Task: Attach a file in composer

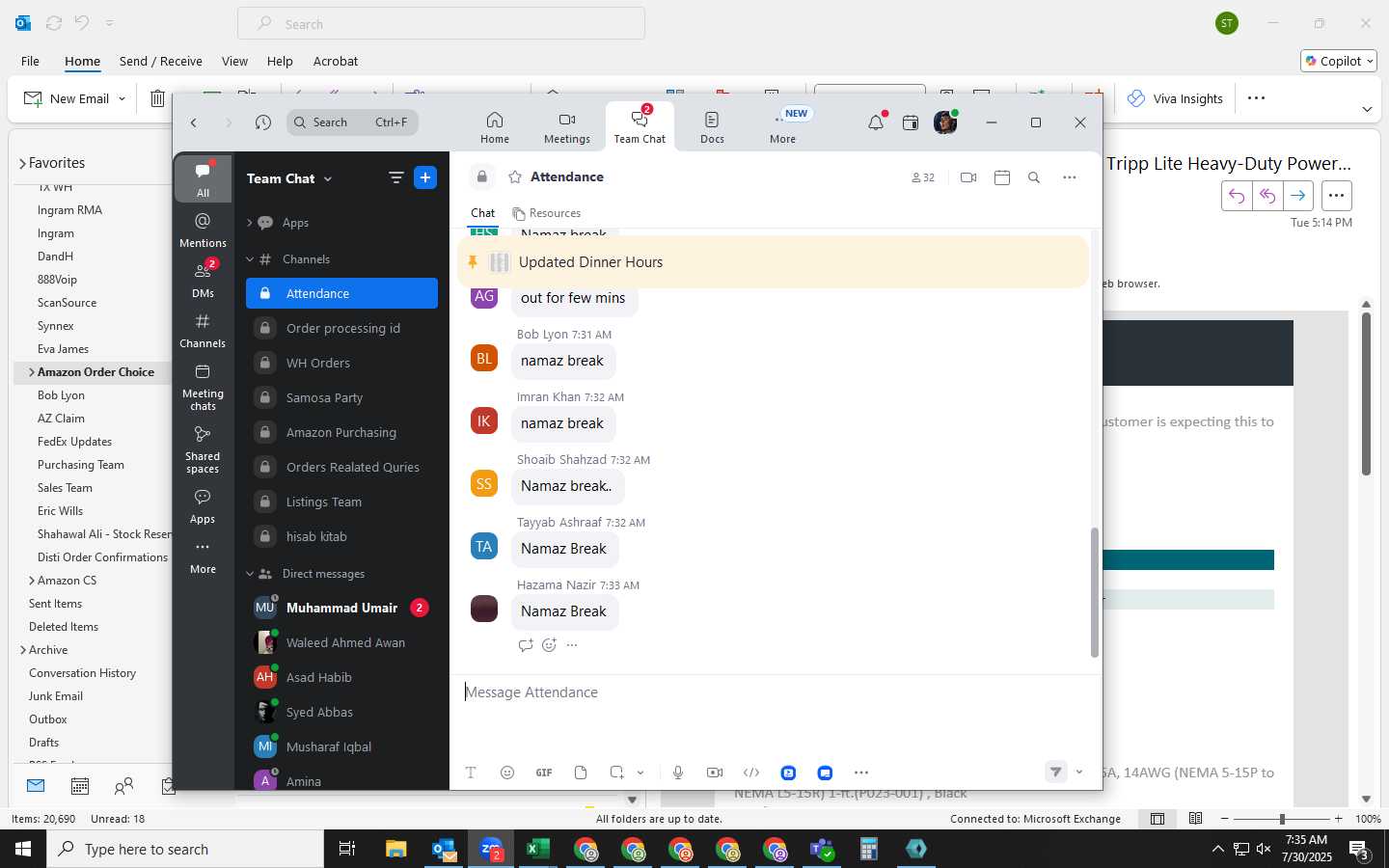Action: click(581, 773)
